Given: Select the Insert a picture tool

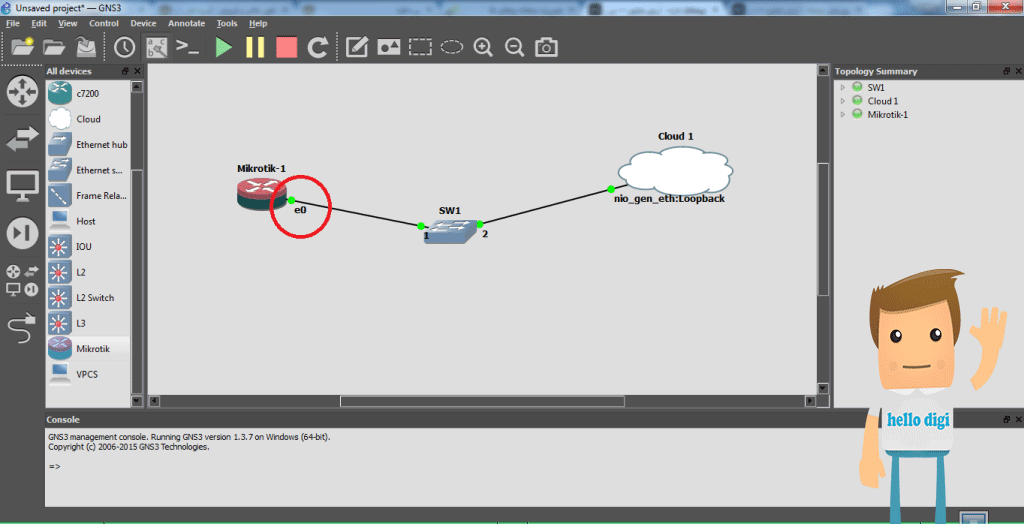Looking at the screenshot, I should [389, 47].
